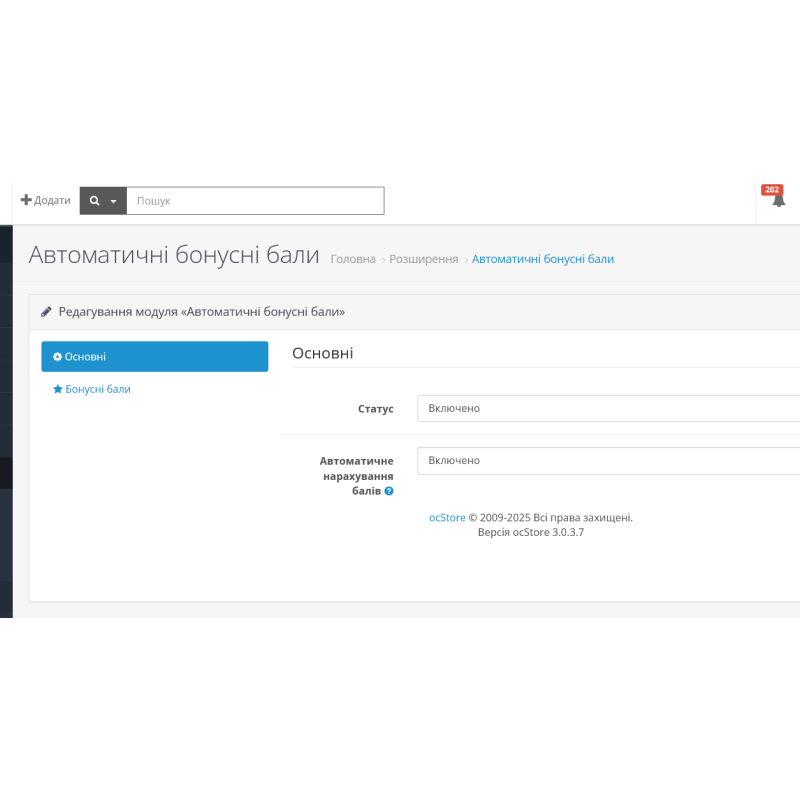The width and height of the screenshot is (800, 800).
Task: Click the plus icon next to Додати
Action: tap(27, 200)
